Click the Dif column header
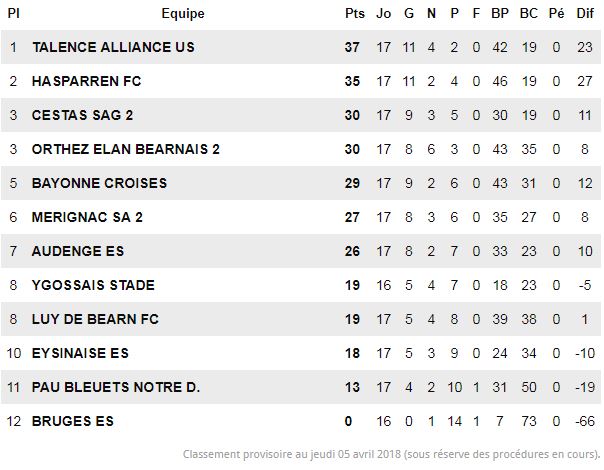Image resolution: width=604 pixels, height=470 pixels. (x=585, y=13)
